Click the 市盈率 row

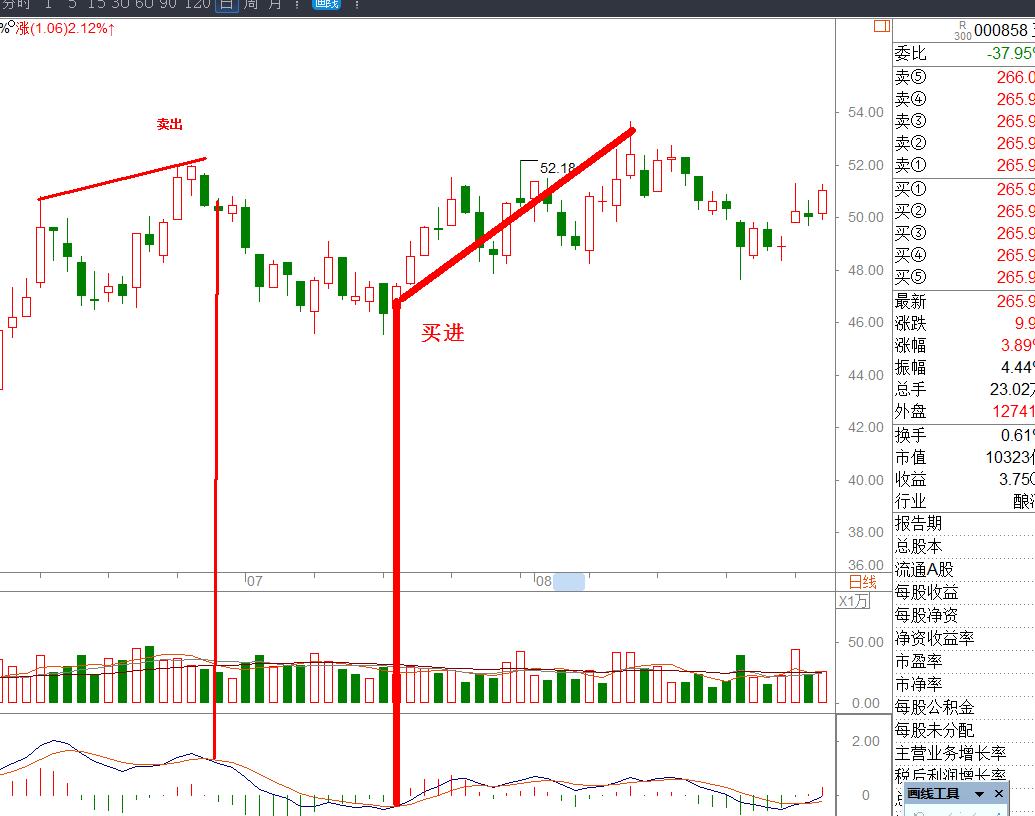964,662
